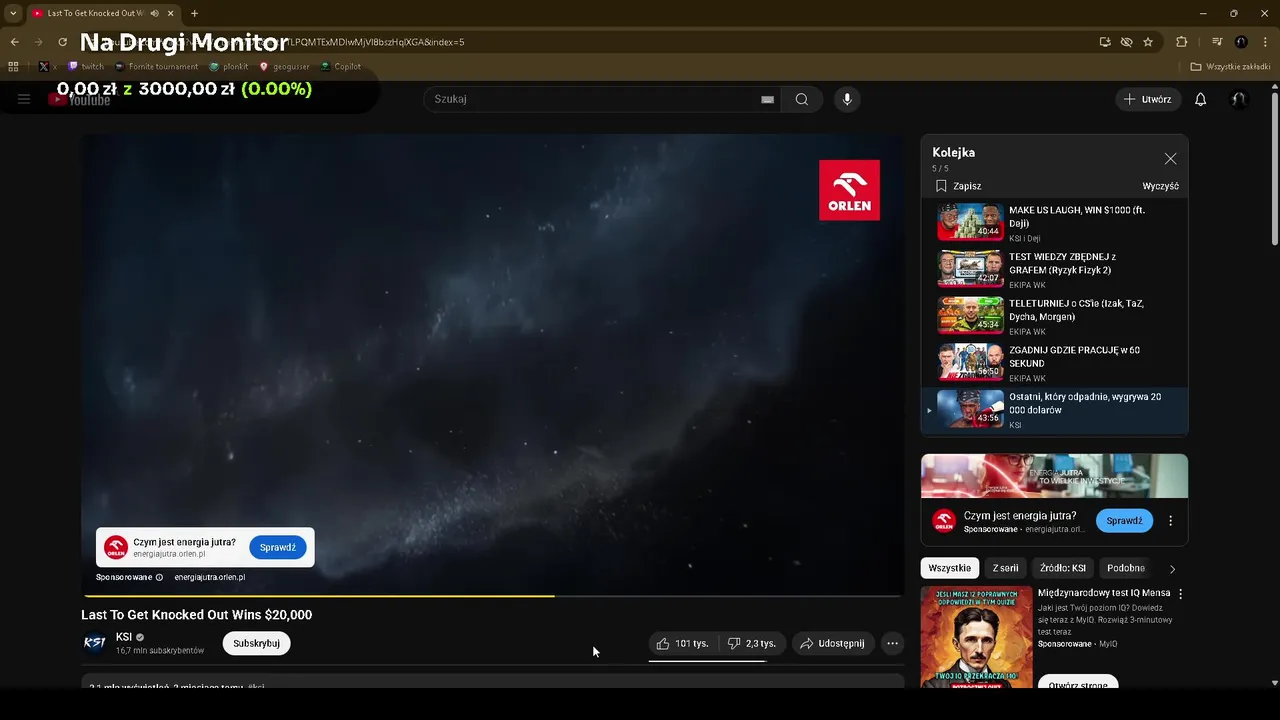Open the media controls icon in toolbar
Viewport: 1280px width, 720px height.
(1217, 42)
